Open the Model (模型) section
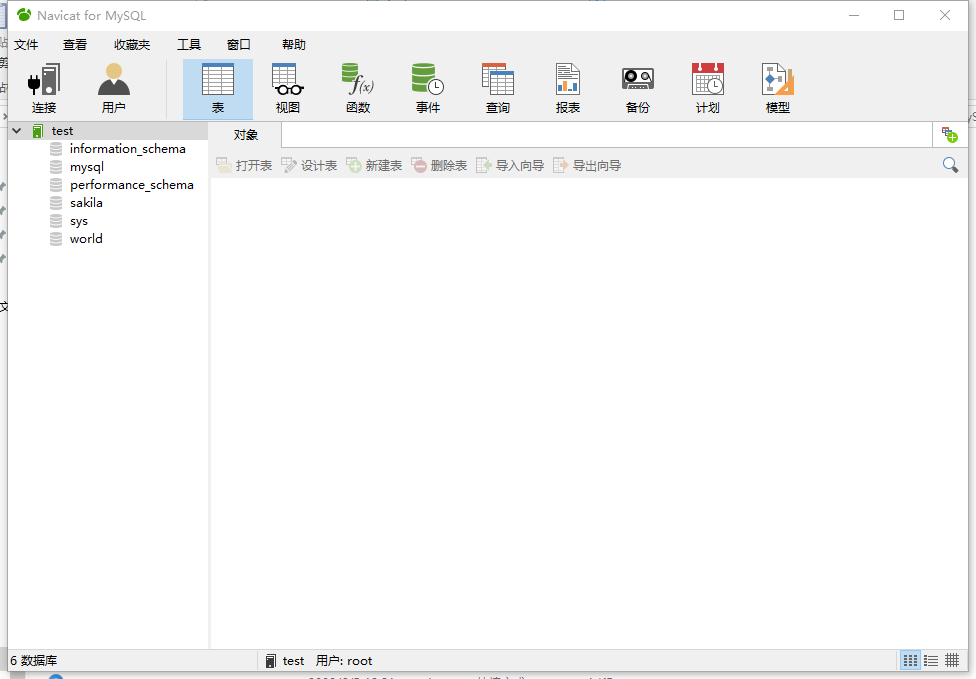 [777, 89]
